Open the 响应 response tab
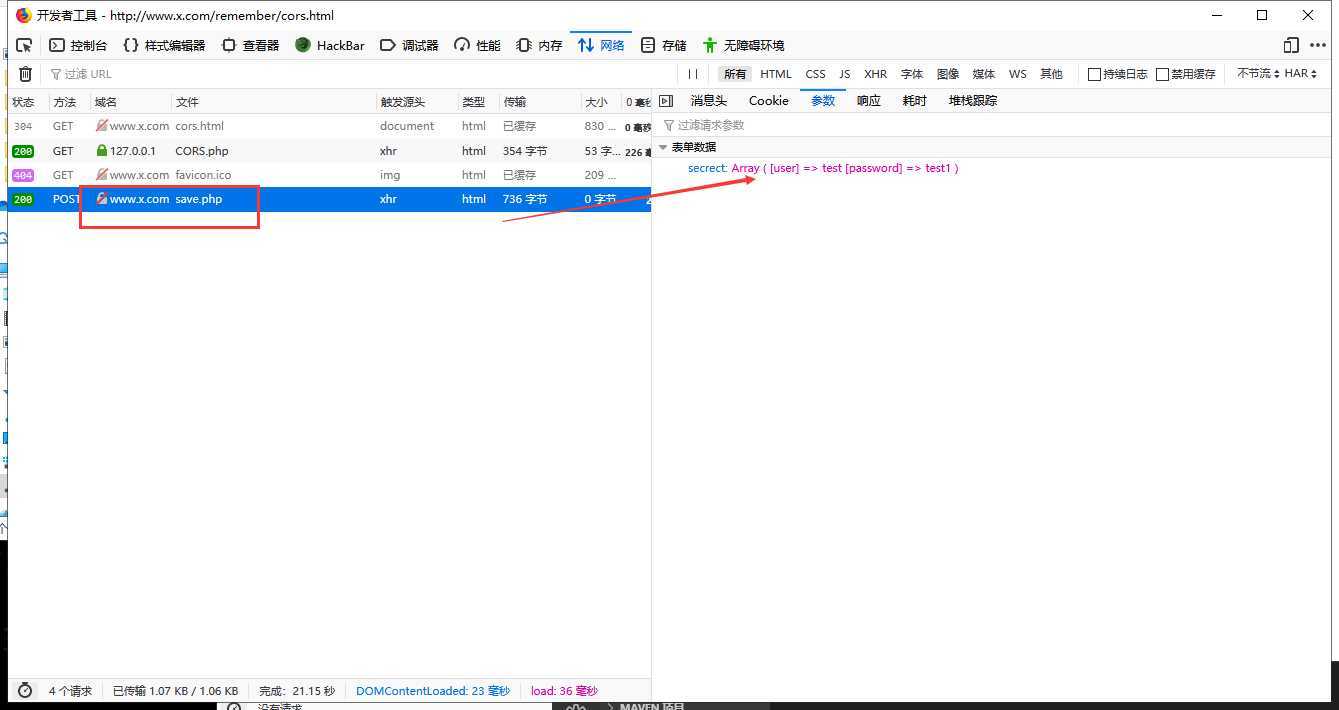Viewport: 1339px width, 710px height. click(x=869, y=101)
